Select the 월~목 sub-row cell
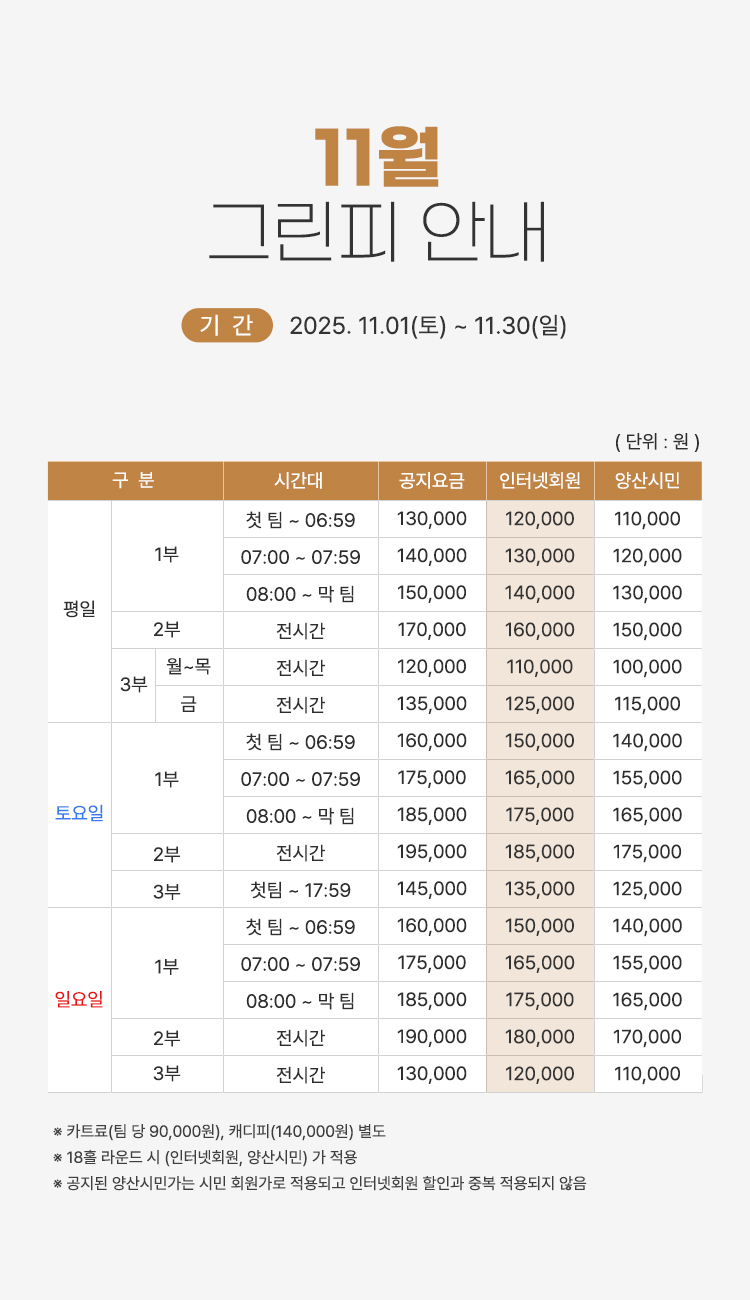 188,666
